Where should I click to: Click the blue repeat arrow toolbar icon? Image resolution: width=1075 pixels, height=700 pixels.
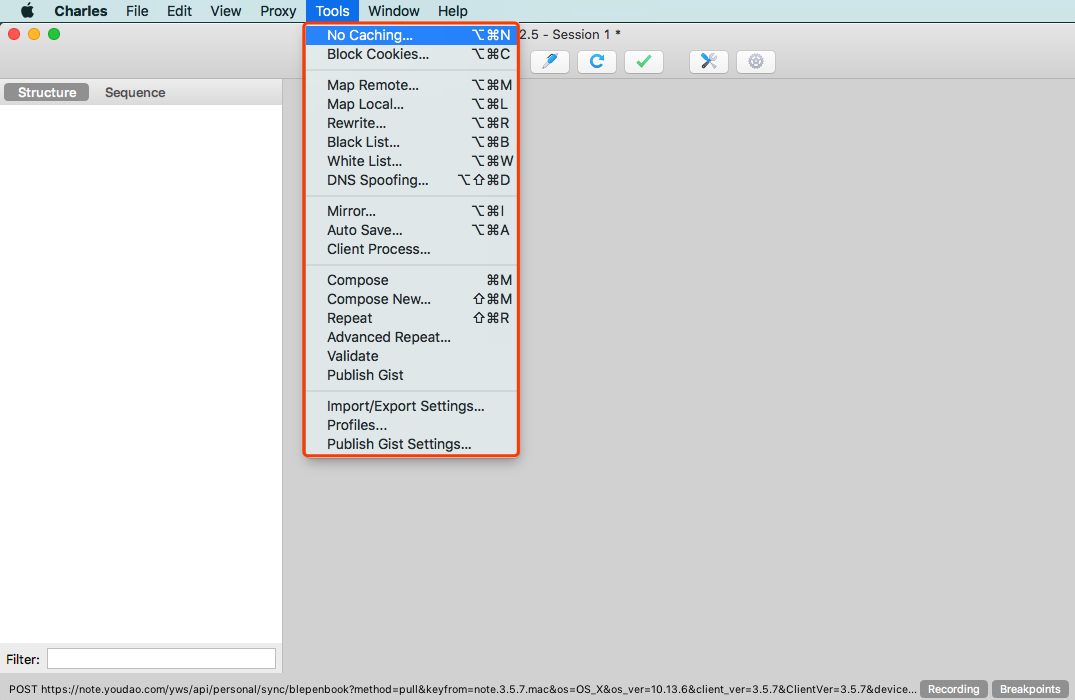click(x=596, y=62)
